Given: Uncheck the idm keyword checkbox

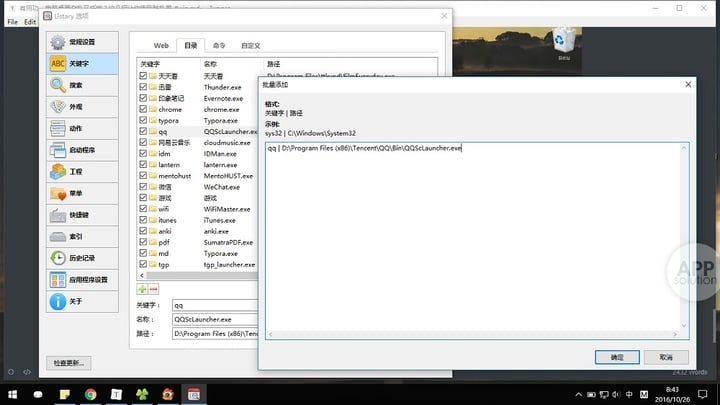Looking at the screenshot, I should (x=143, y=153).
